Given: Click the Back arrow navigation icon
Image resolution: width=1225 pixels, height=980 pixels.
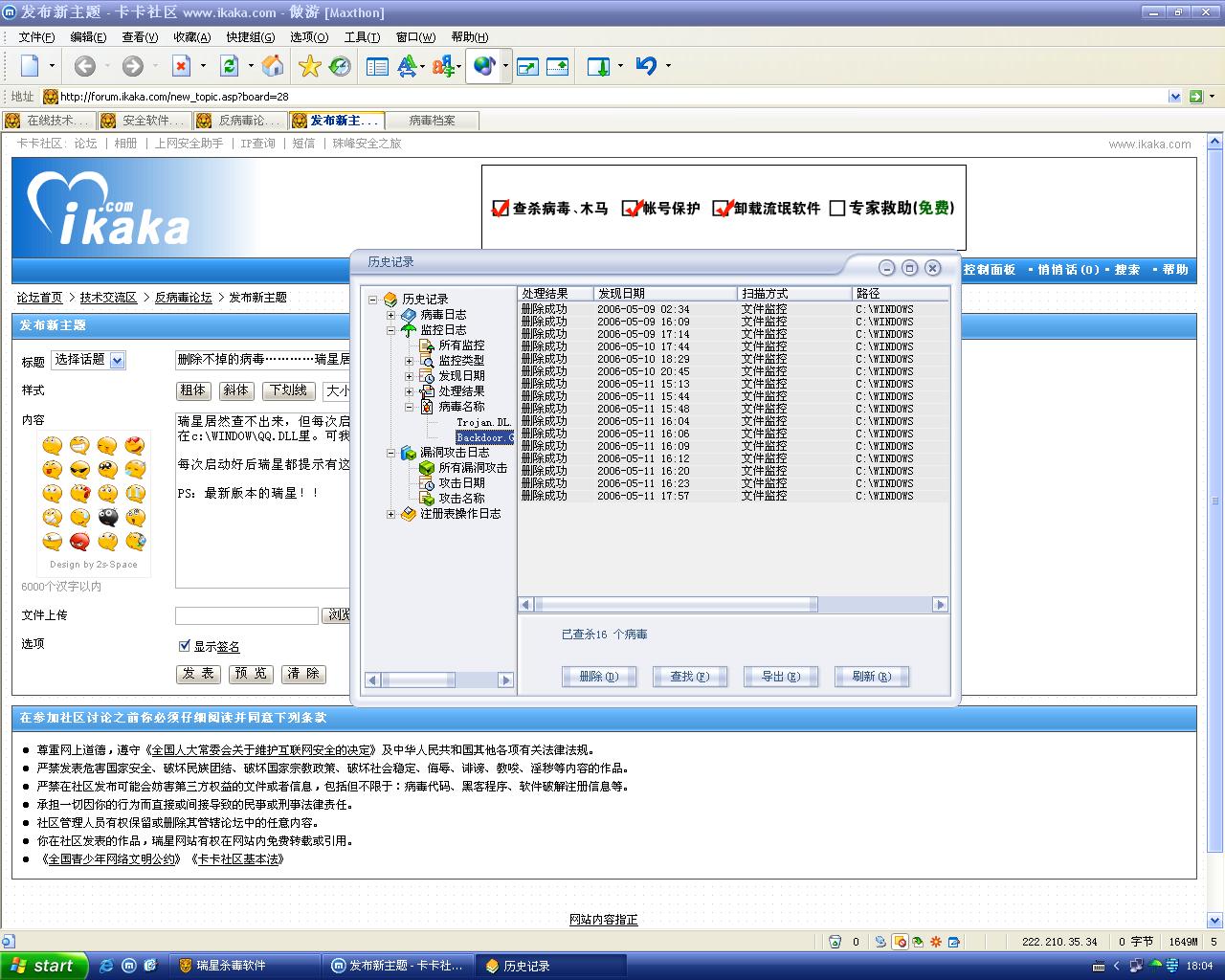Looking at the screenshot, I should (85, 66).
